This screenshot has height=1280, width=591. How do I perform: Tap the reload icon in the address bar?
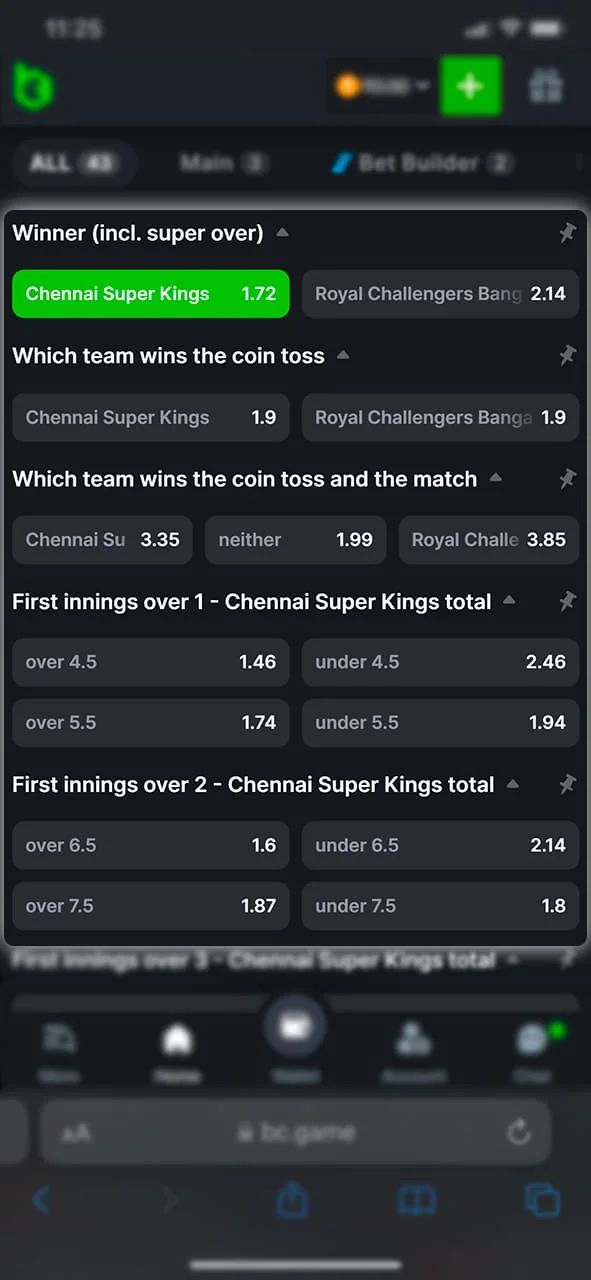(x=519, y=1132)
